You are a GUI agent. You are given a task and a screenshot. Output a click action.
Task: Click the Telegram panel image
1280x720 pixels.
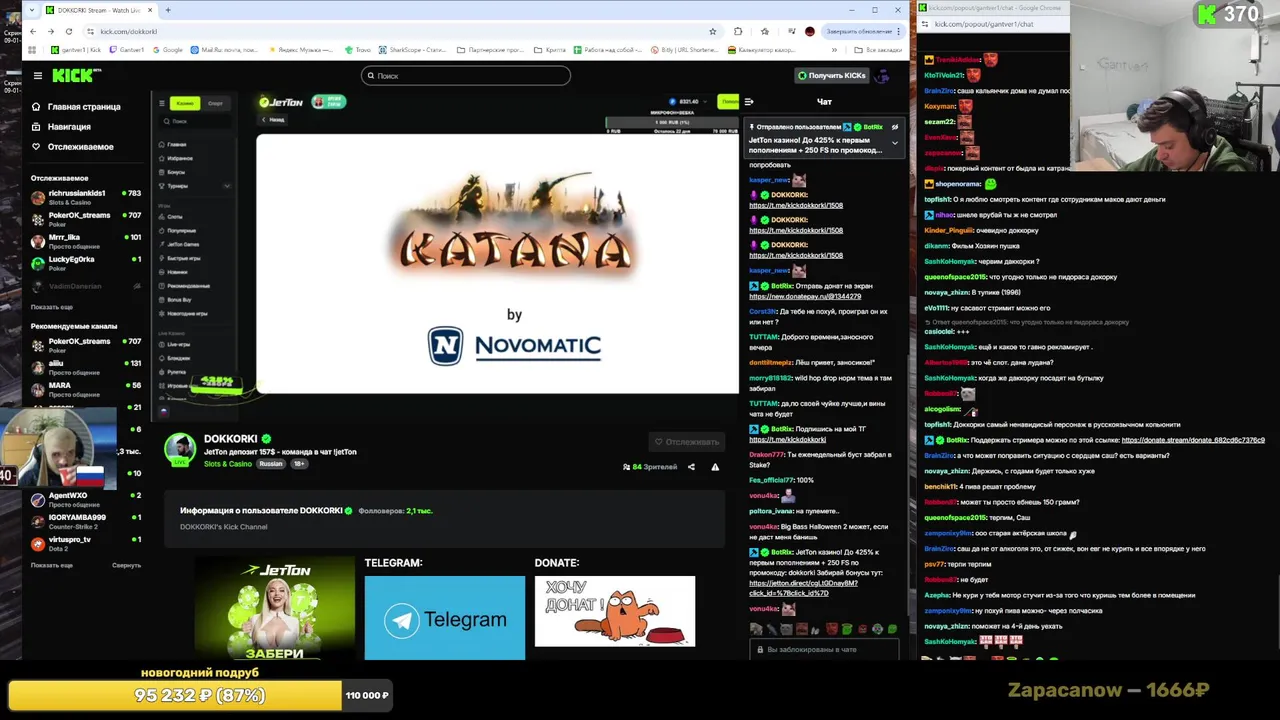[x=444, y=618]
